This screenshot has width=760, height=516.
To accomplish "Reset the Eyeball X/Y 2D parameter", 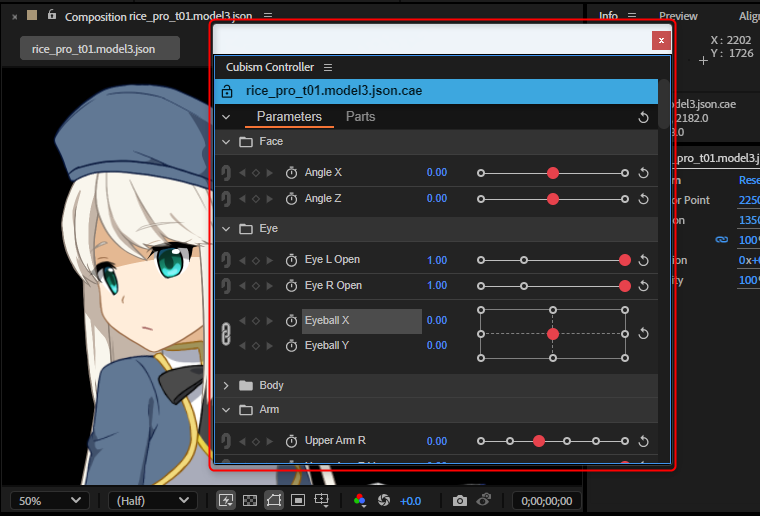I will (x=643, y=334).
